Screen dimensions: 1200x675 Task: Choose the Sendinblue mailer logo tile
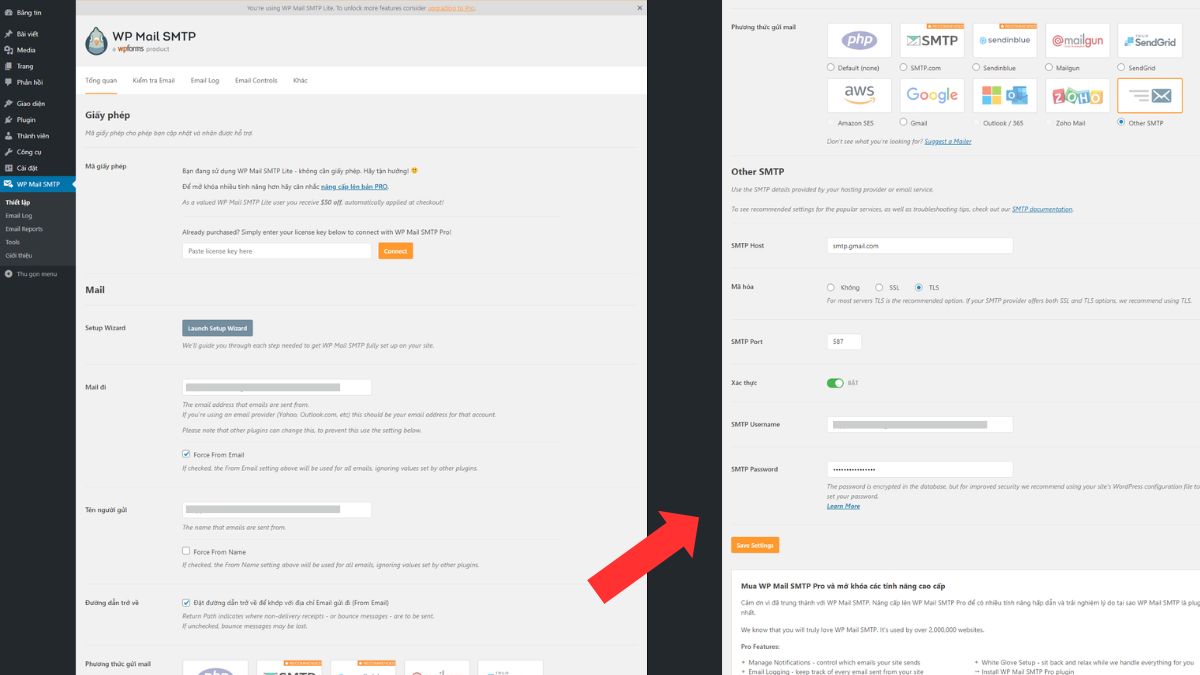[1005, 41]
